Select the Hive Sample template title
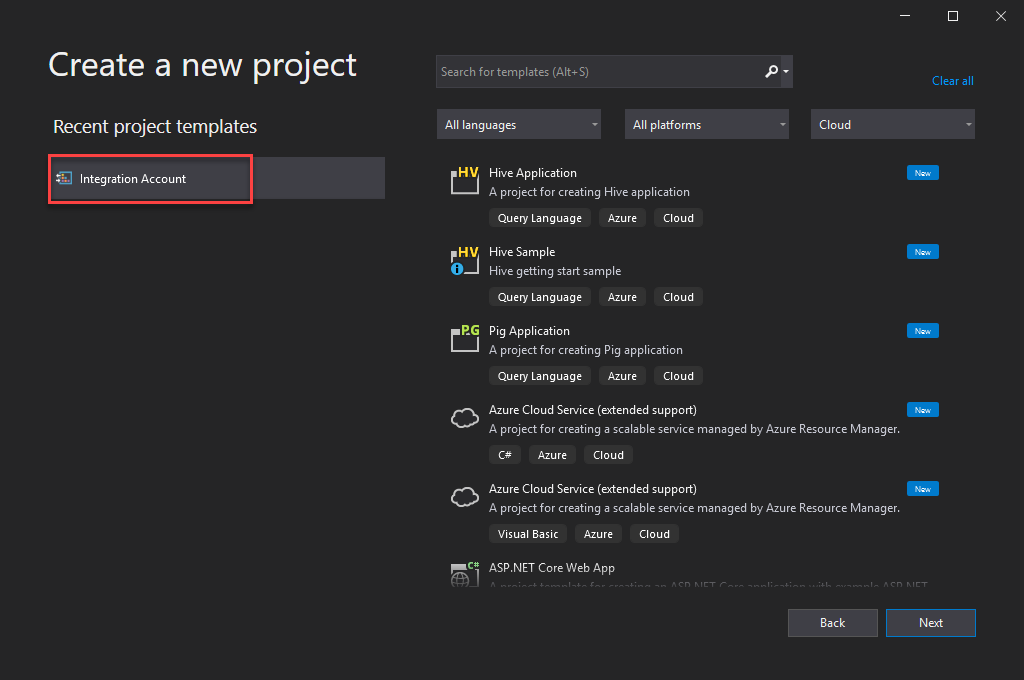 pyautogui.click(x=522, y=251)
